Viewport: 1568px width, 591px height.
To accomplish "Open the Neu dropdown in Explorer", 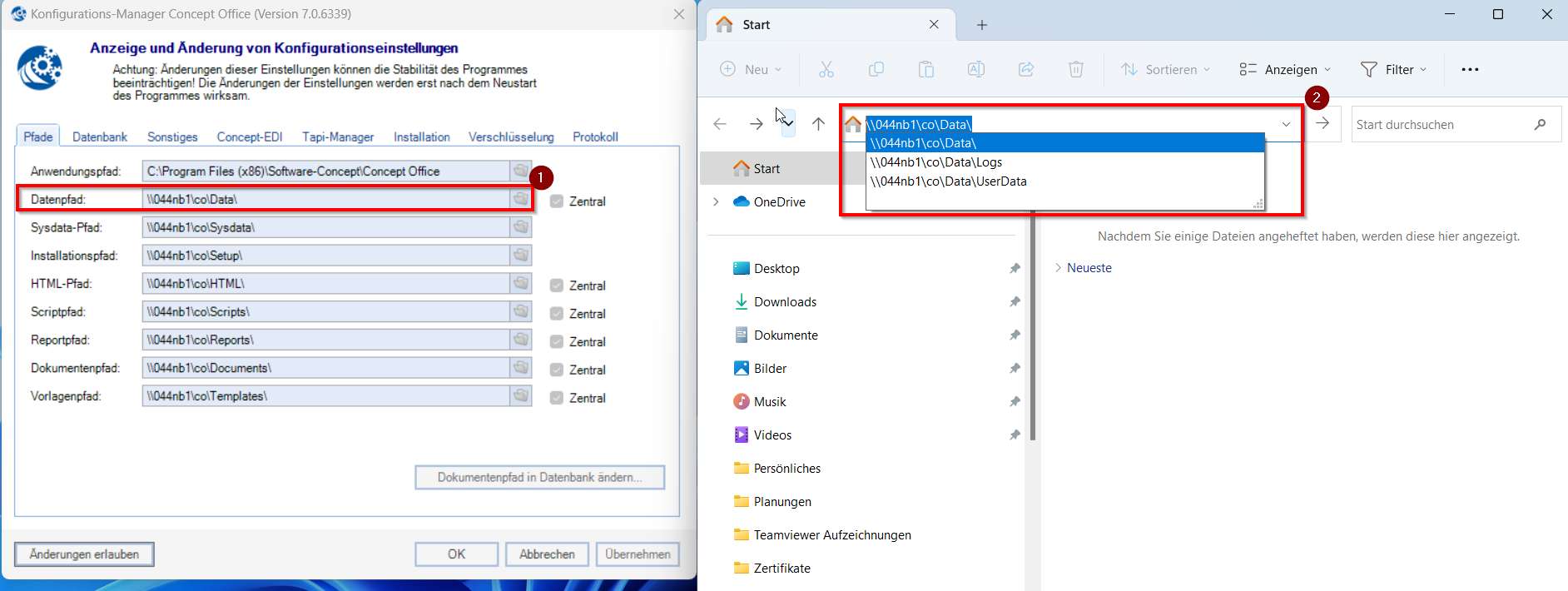I will 751,69.
